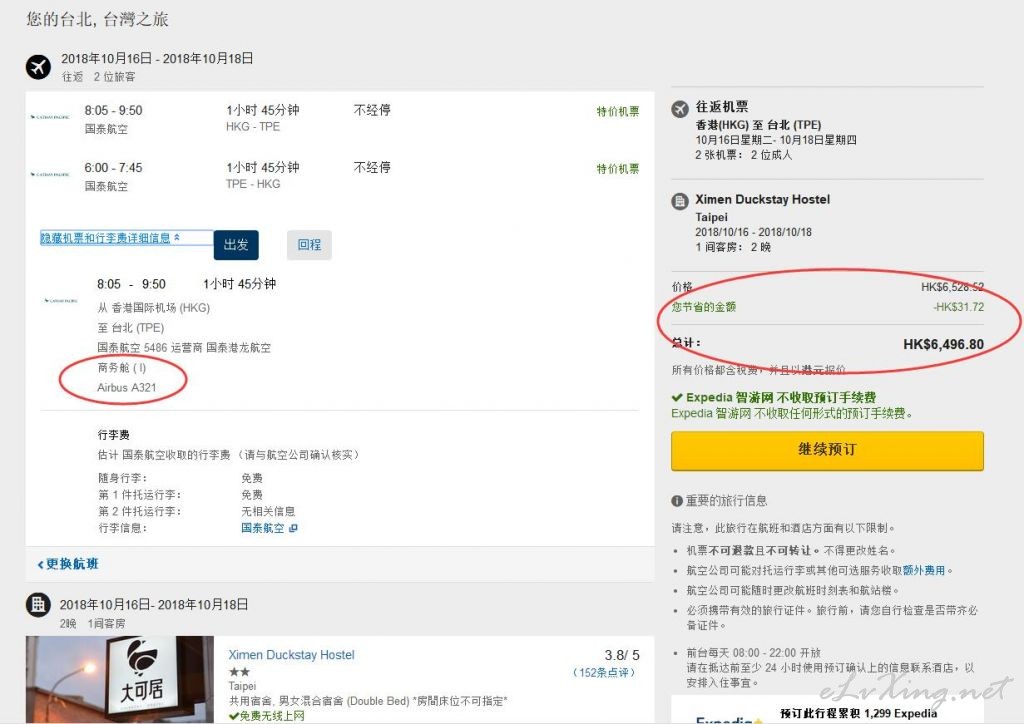Viewport: 1024px width, 724px height.
Task: Click the 更换航班 link
Action: point(68,564)
